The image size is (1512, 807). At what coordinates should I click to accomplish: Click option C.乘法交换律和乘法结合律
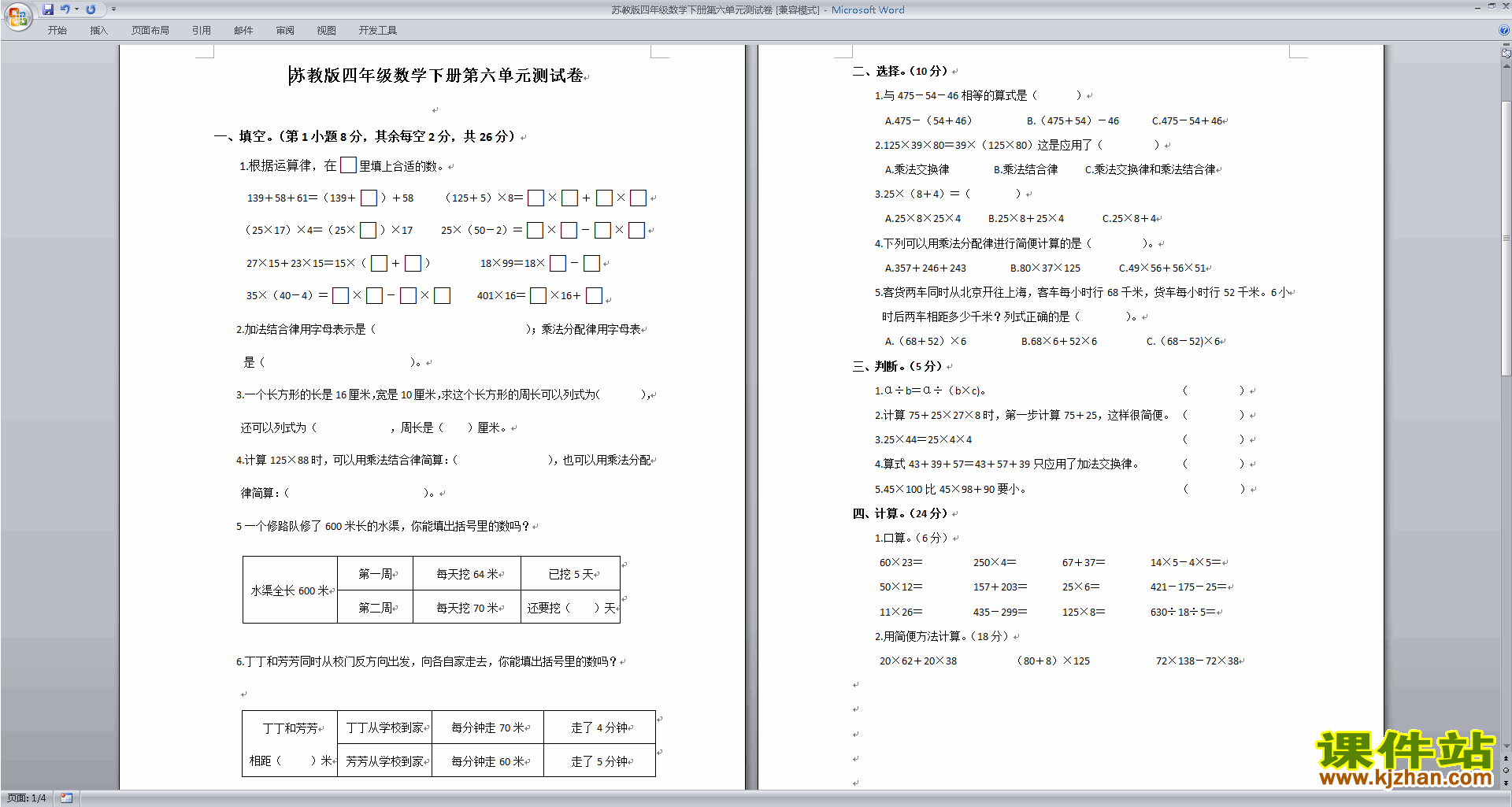pos(1150,169)
